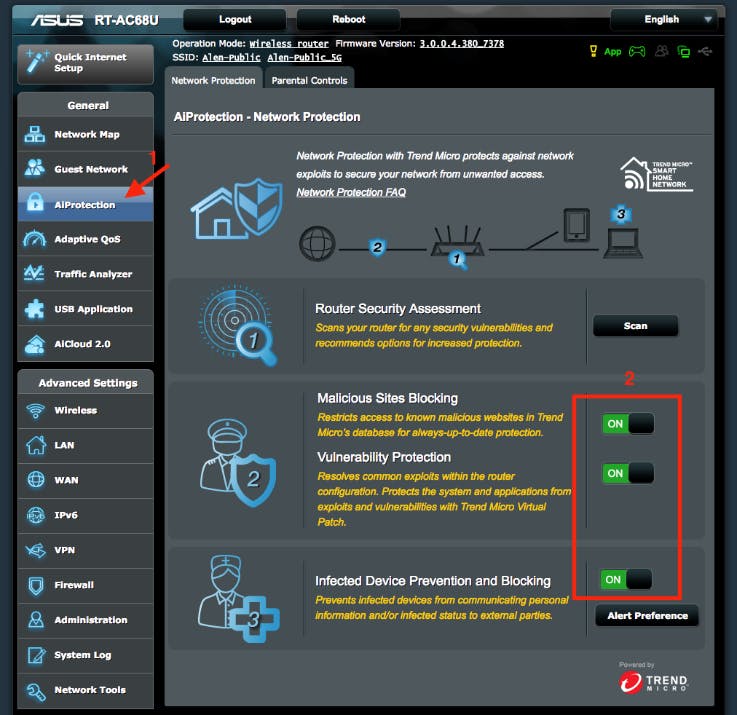Click the Trend Micro Smart Home Network logo
This screenshot has height=715, width=737.
coord(656,173)
